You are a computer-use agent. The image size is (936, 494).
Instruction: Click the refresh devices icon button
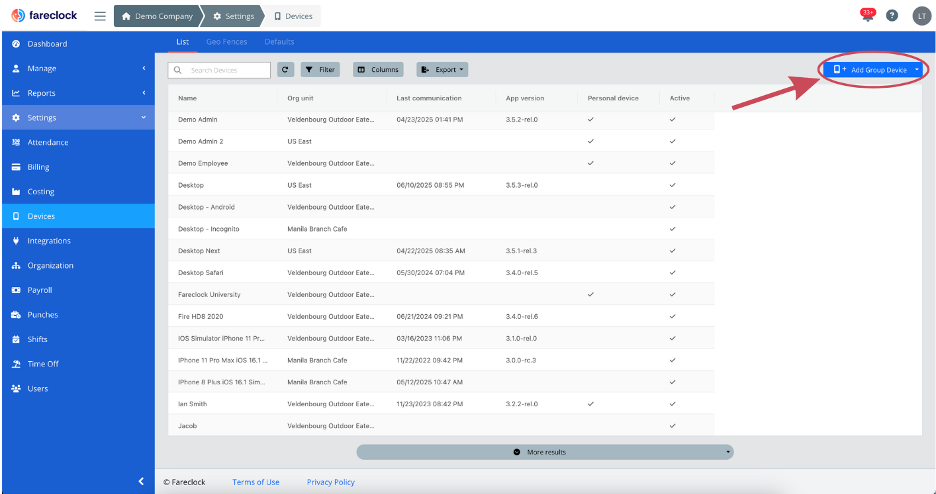(x=286, y=70)
